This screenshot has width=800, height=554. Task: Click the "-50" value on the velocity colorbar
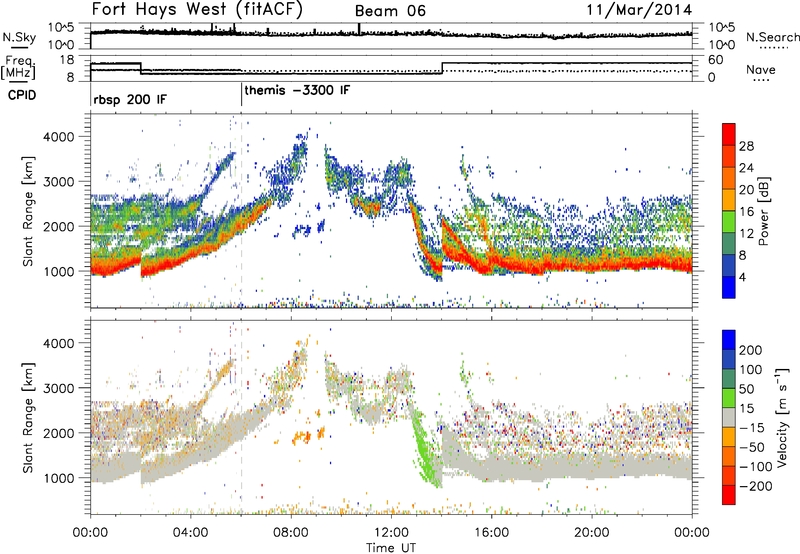[752, 447]
